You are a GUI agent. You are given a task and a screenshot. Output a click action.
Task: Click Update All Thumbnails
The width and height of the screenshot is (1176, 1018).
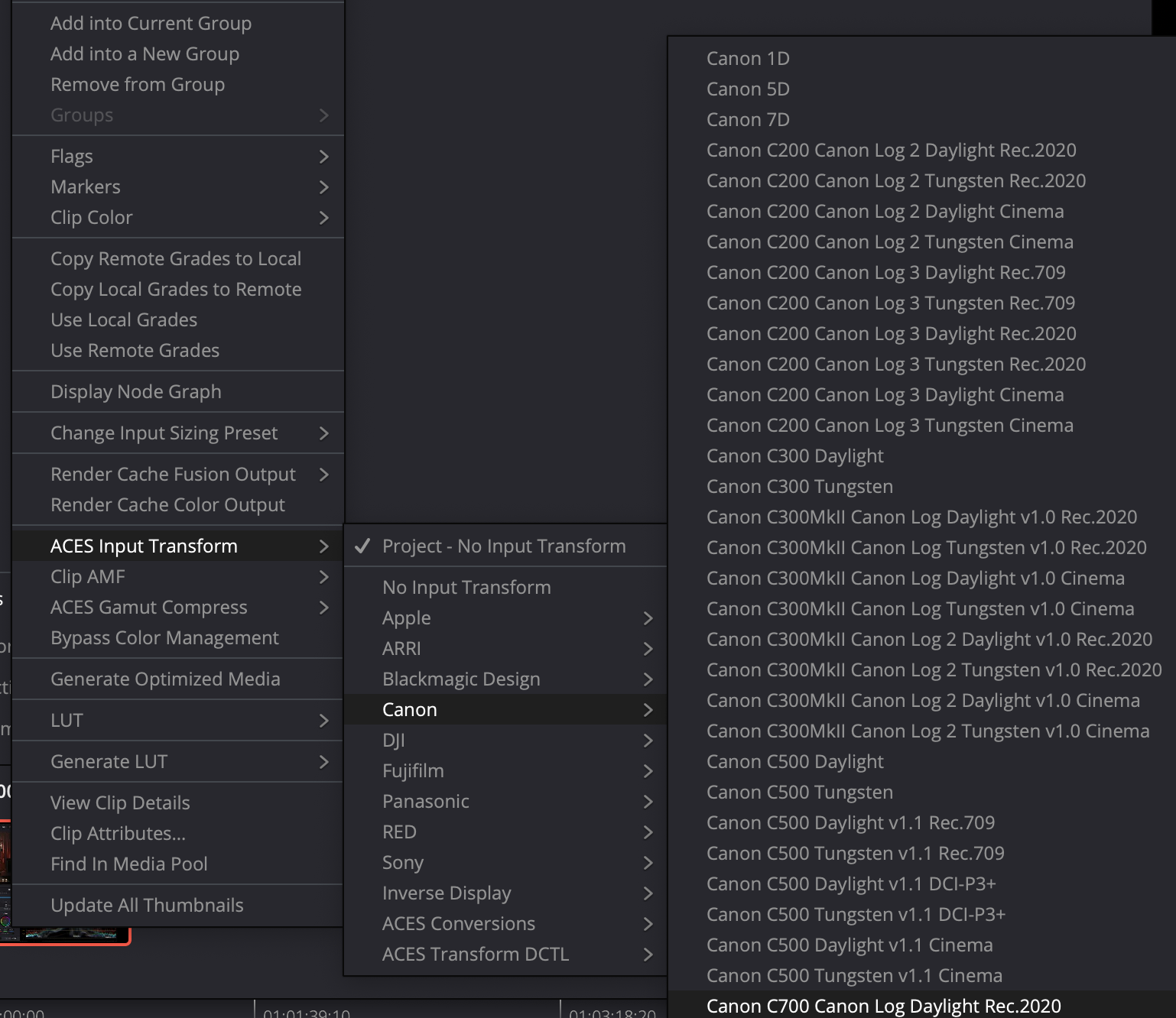coord(178,905)
